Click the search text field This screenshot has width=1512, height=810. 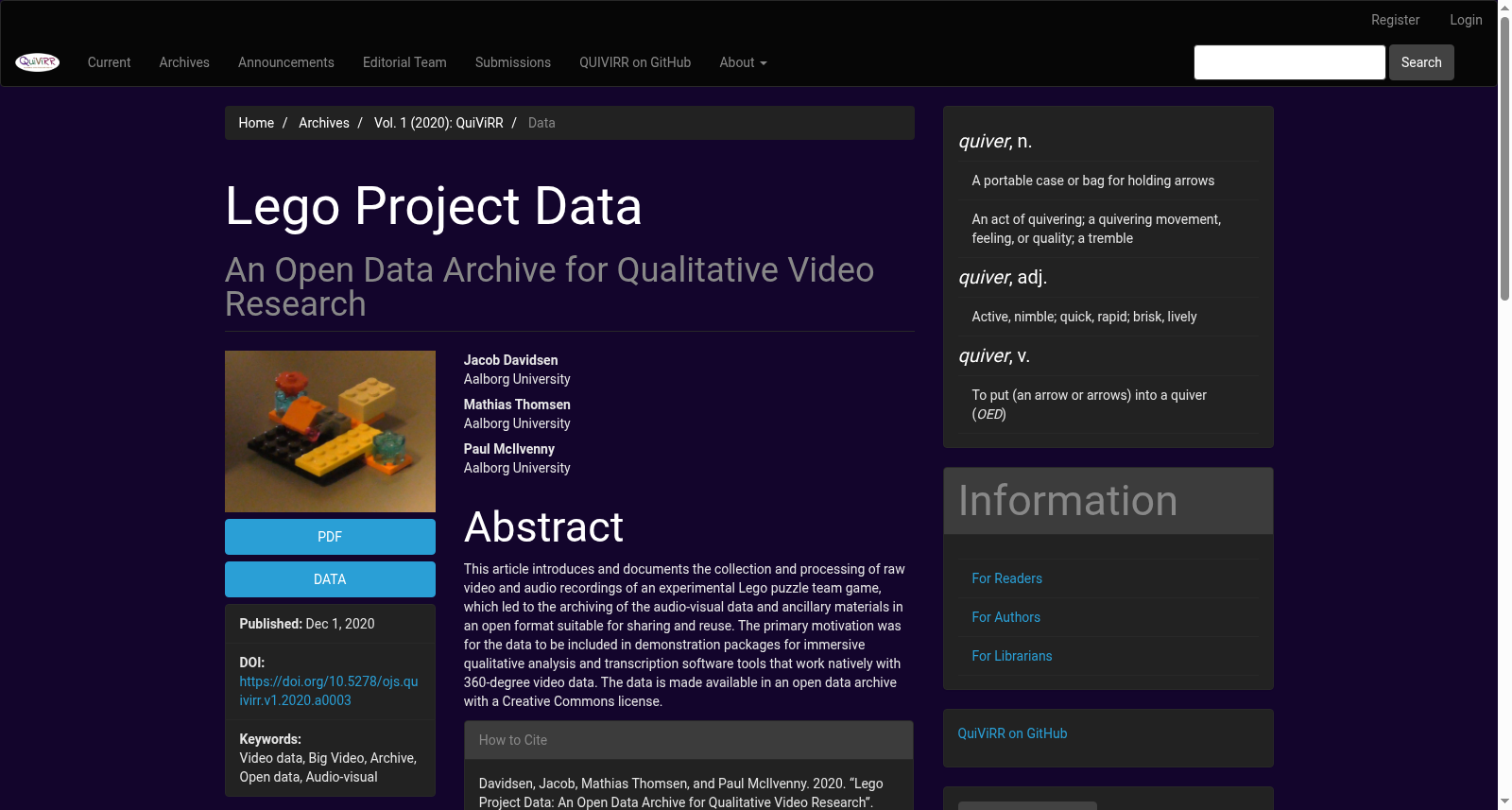(x=1290, y=62)
